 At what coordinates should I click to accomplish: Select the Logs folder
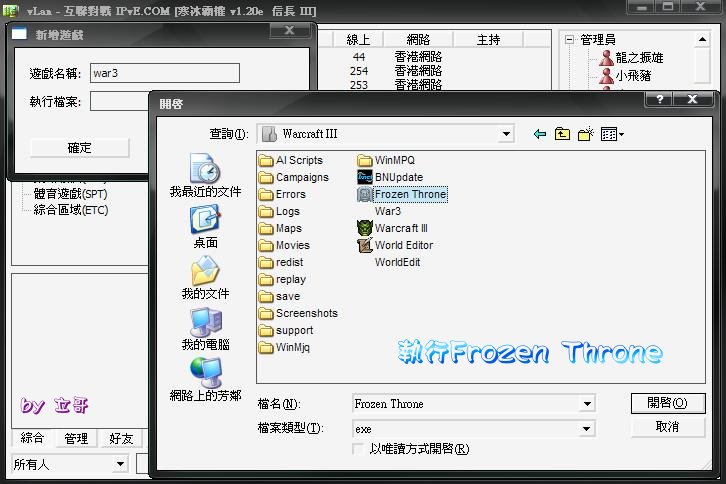(x=279, y=211)
